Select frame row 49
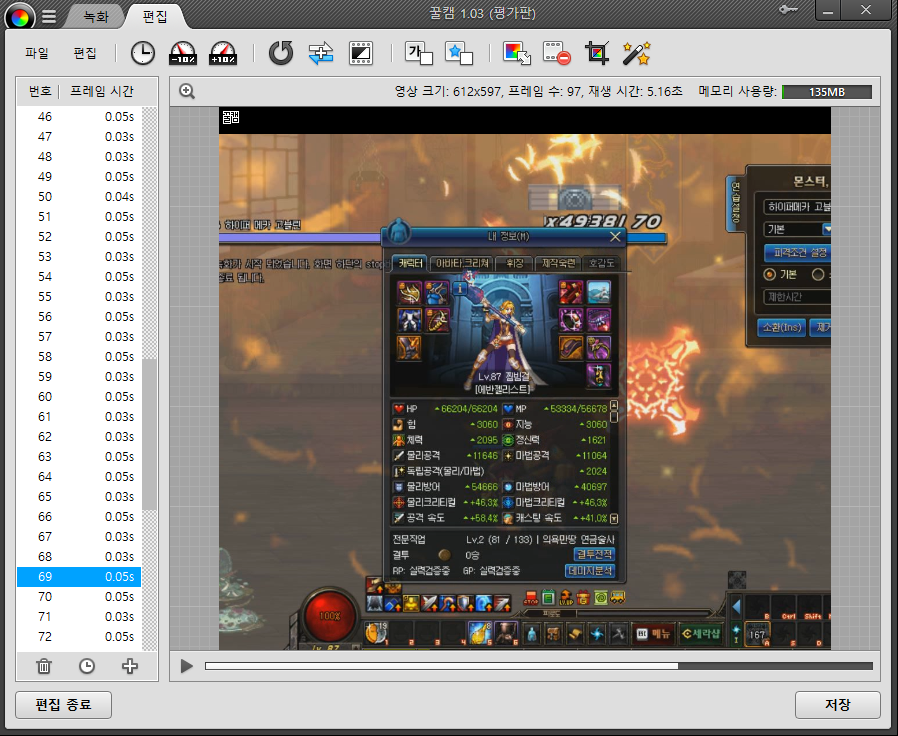Screen dimensions: 898x736 [x=79, y=177]
